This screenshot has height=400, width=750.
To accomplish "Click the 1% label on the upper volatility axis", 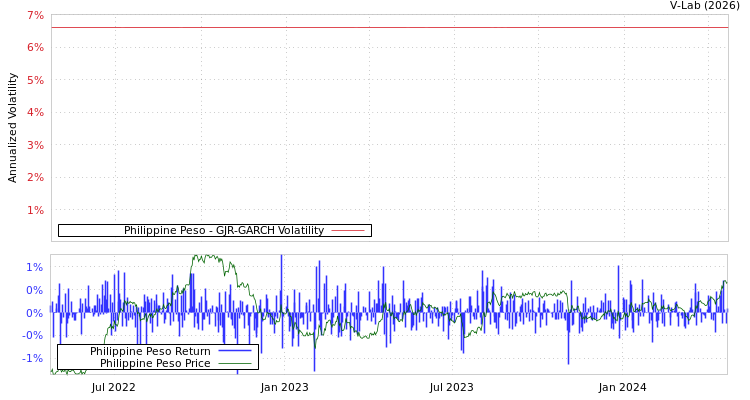I will click(x=35, y=210).
